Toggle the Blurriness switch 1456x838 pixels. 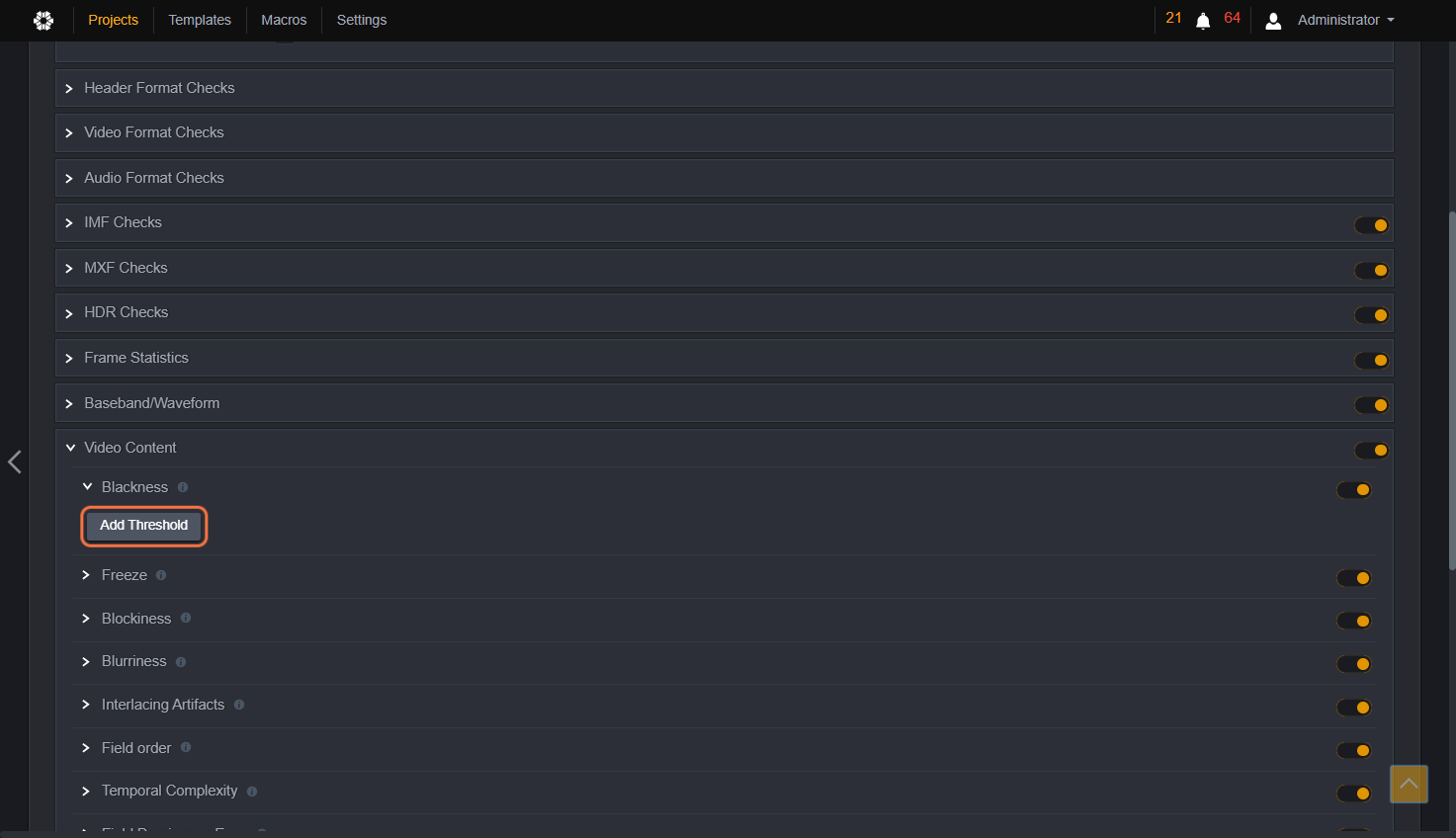coord(1353,664)
